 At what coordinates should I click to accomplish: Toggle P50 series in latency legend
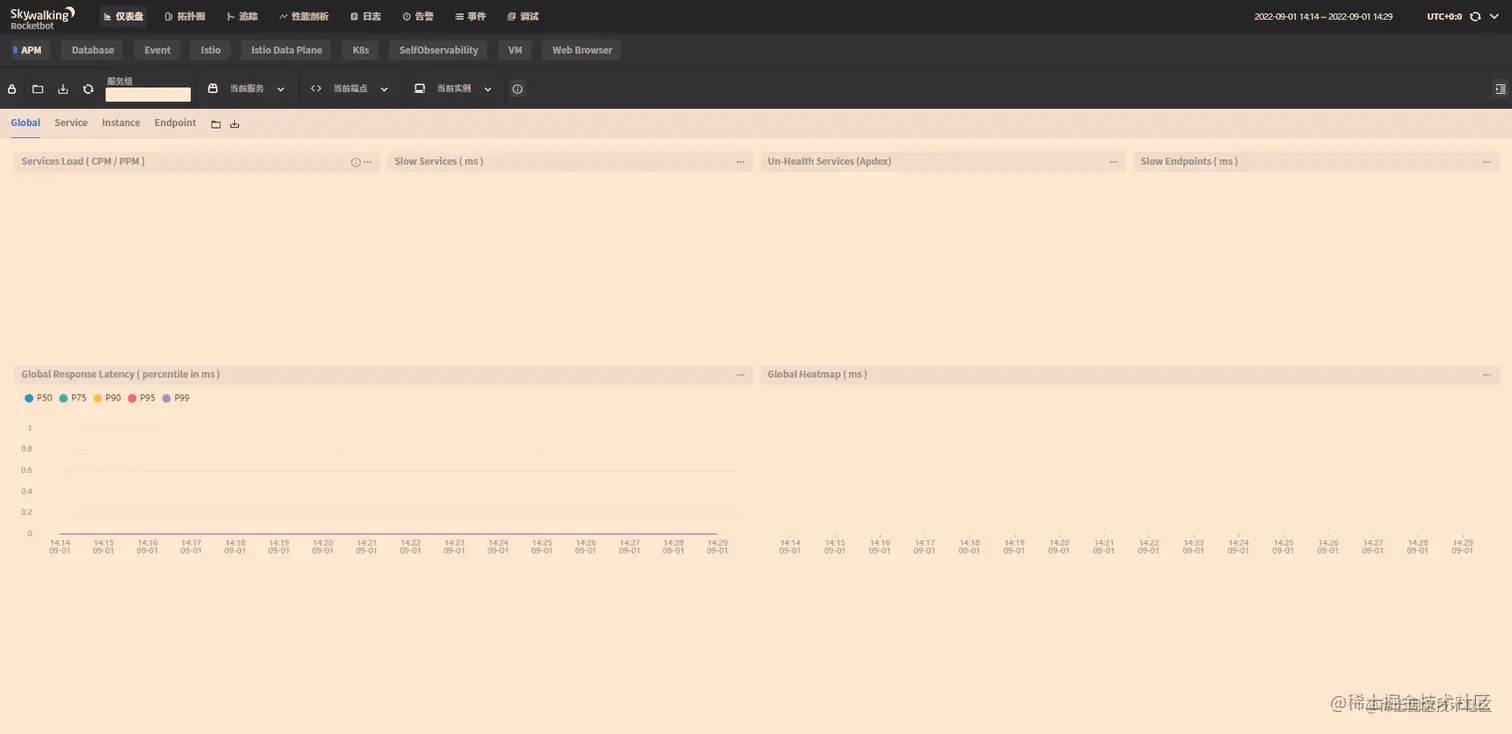pyautogui.click(x=38, y=398)
